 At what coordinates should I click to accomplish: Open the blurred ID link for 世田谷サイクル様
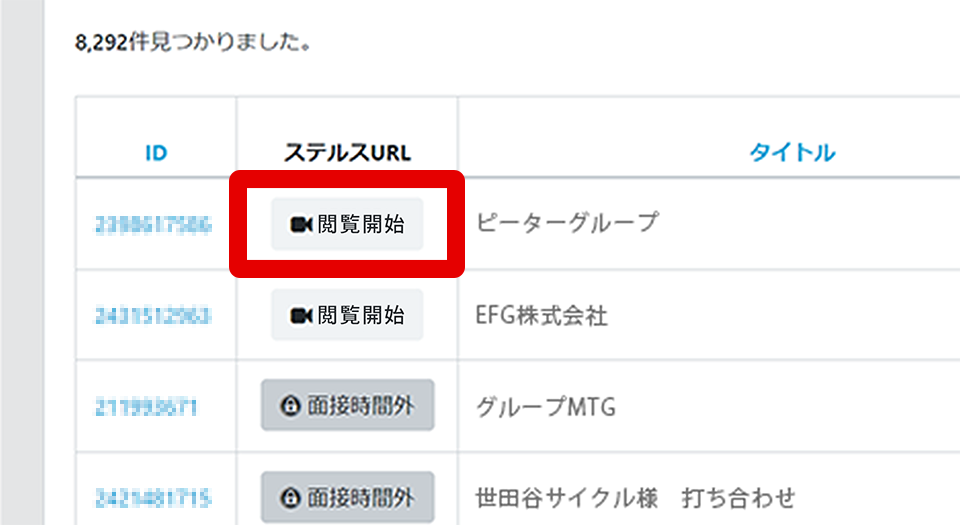tap(153, 498)
